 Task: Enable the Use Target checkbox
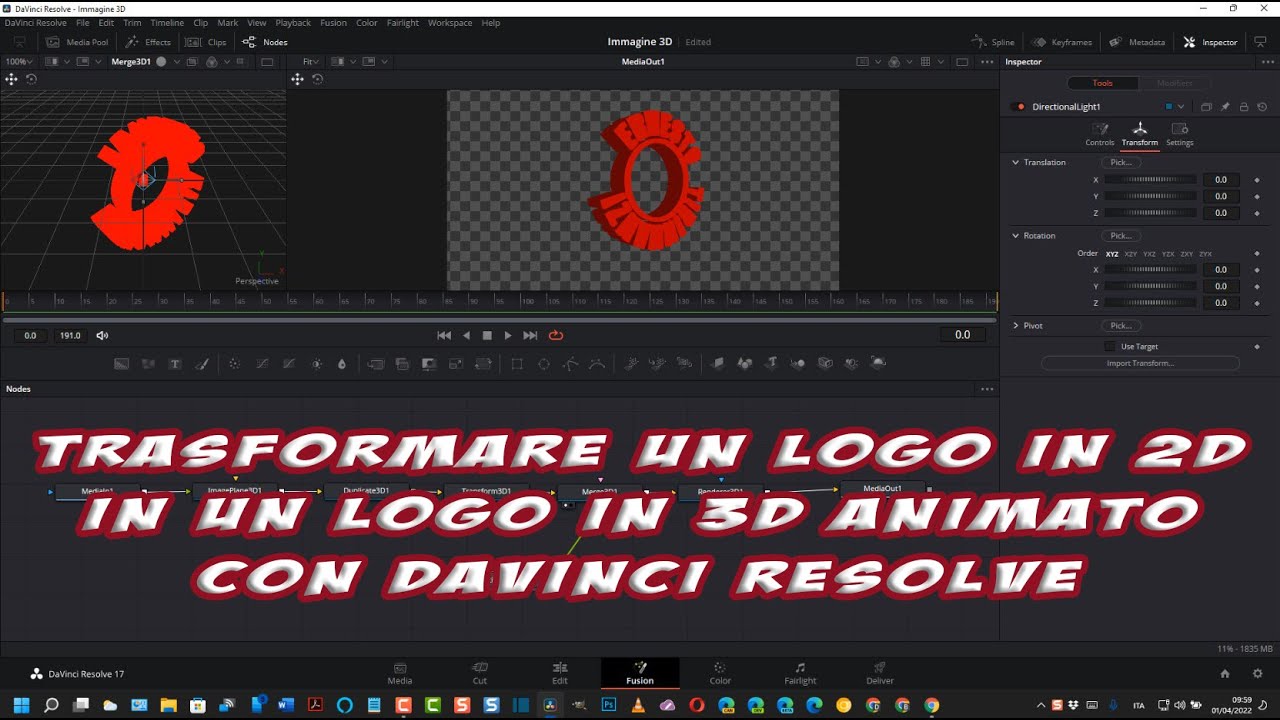coord(1109,346)
